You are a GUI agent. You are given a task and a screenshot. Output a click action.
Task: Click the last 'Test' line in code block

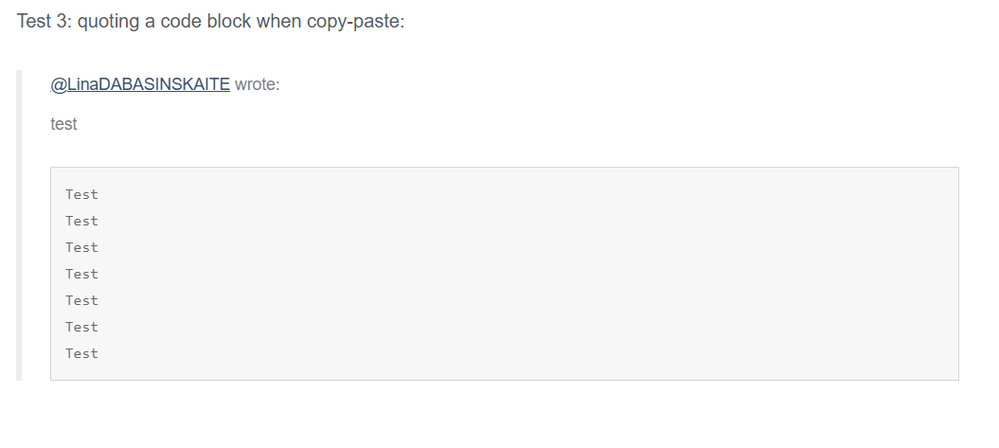[x=82, y=354]
